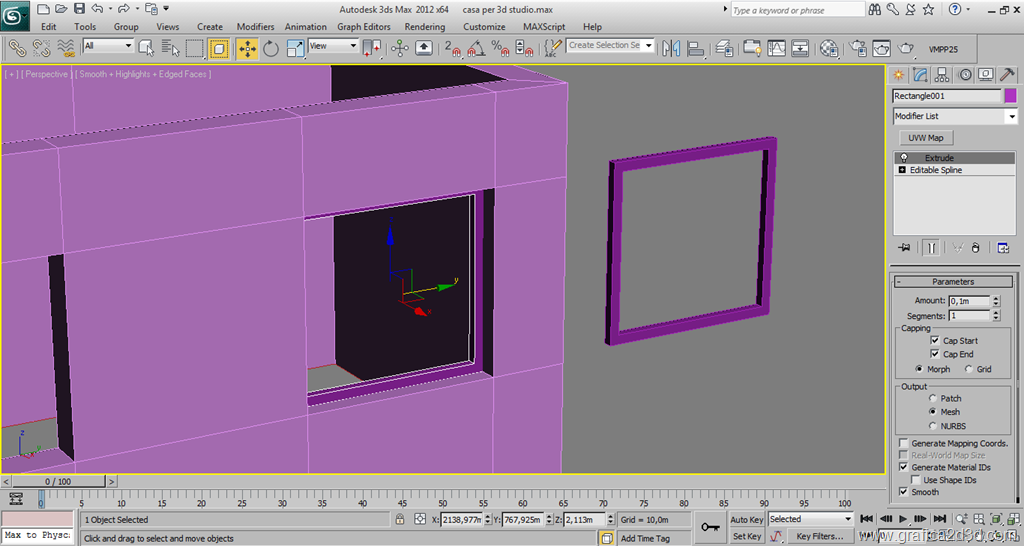The width and height of the screenshot is (1024, 546).
Task: Uncheck the Cap Start checkbox
Action: [935, 341]
